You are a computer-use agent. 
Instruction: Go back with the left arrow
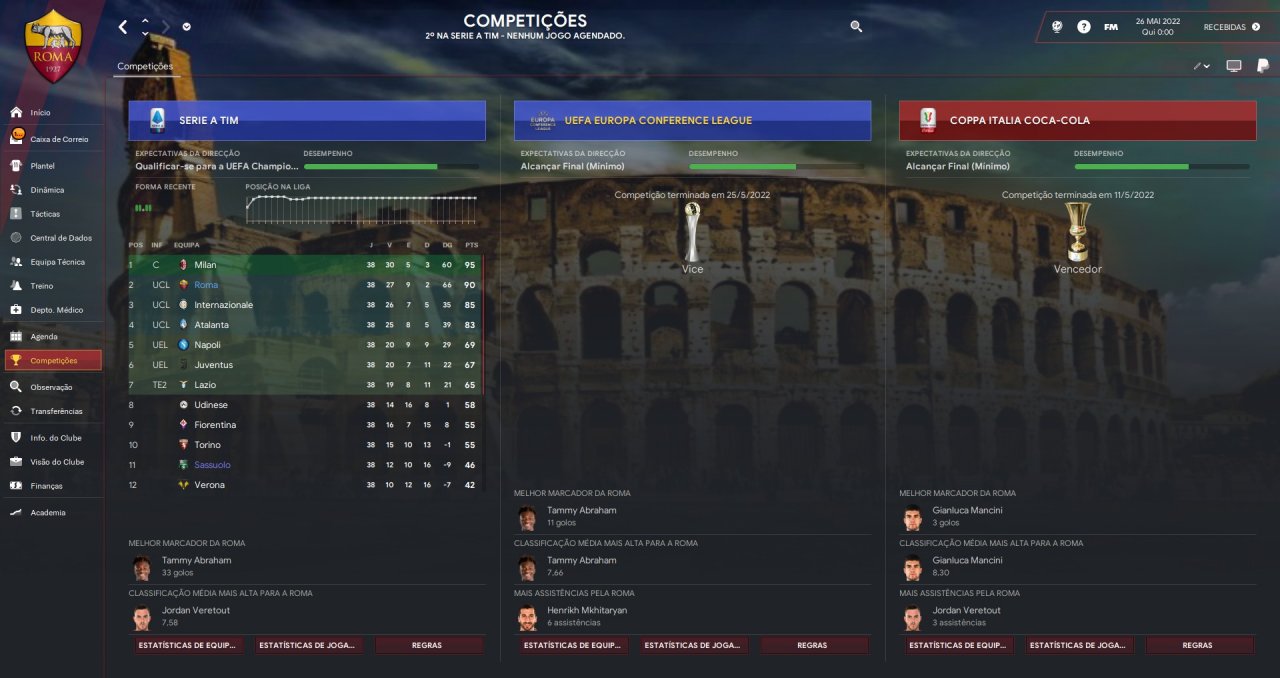pos(123,27)
